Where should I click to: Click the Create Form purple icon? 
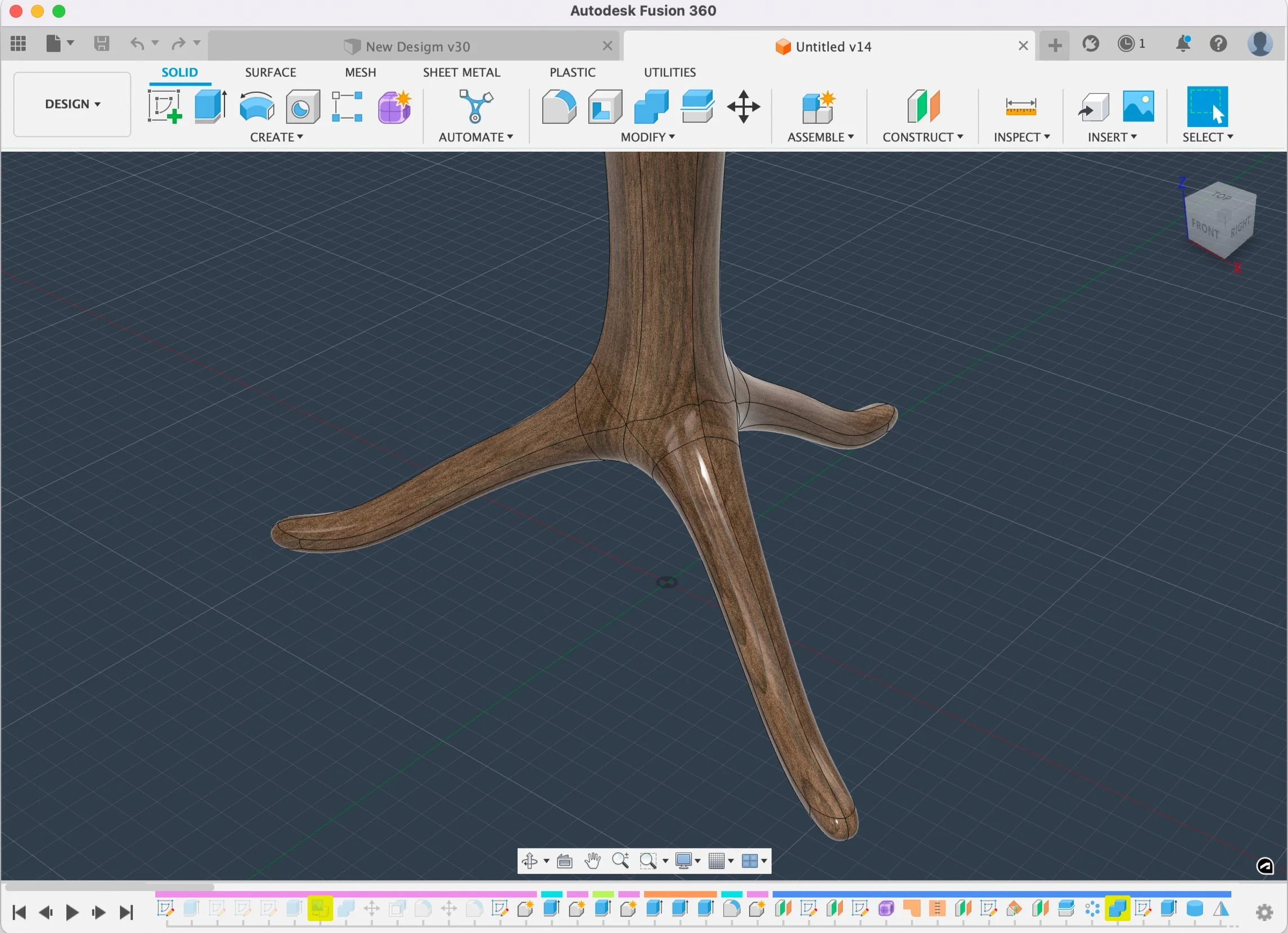pos(394,106)
